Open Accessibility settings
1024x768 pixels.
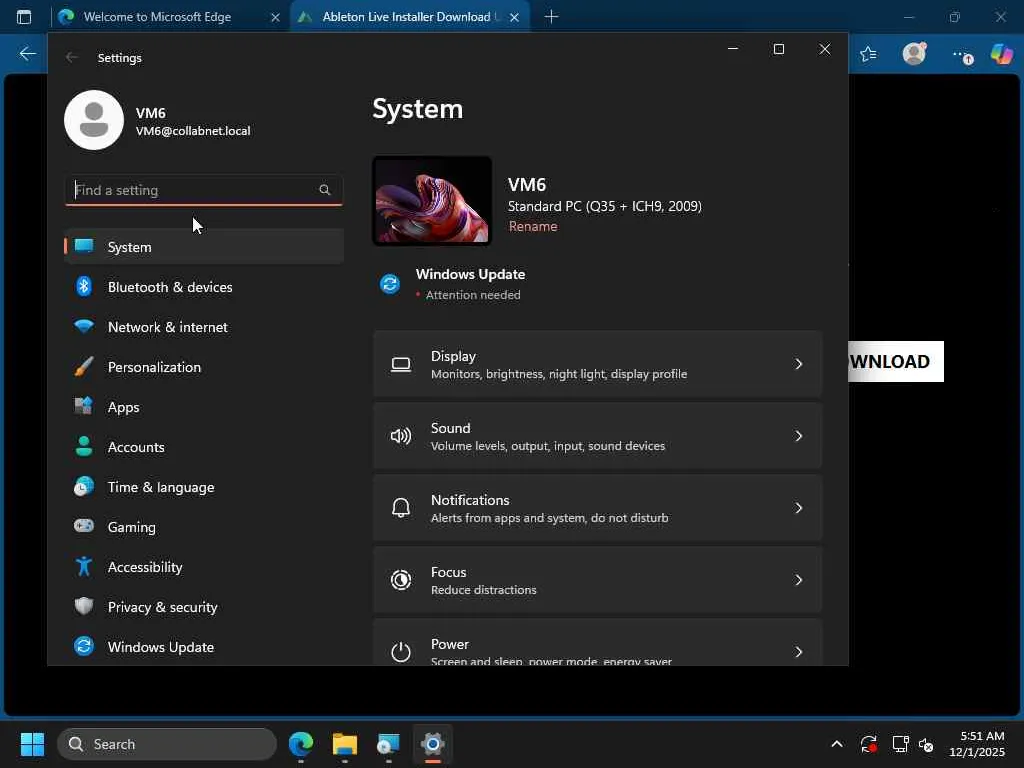pyautogui.click(x=144, y=567)
